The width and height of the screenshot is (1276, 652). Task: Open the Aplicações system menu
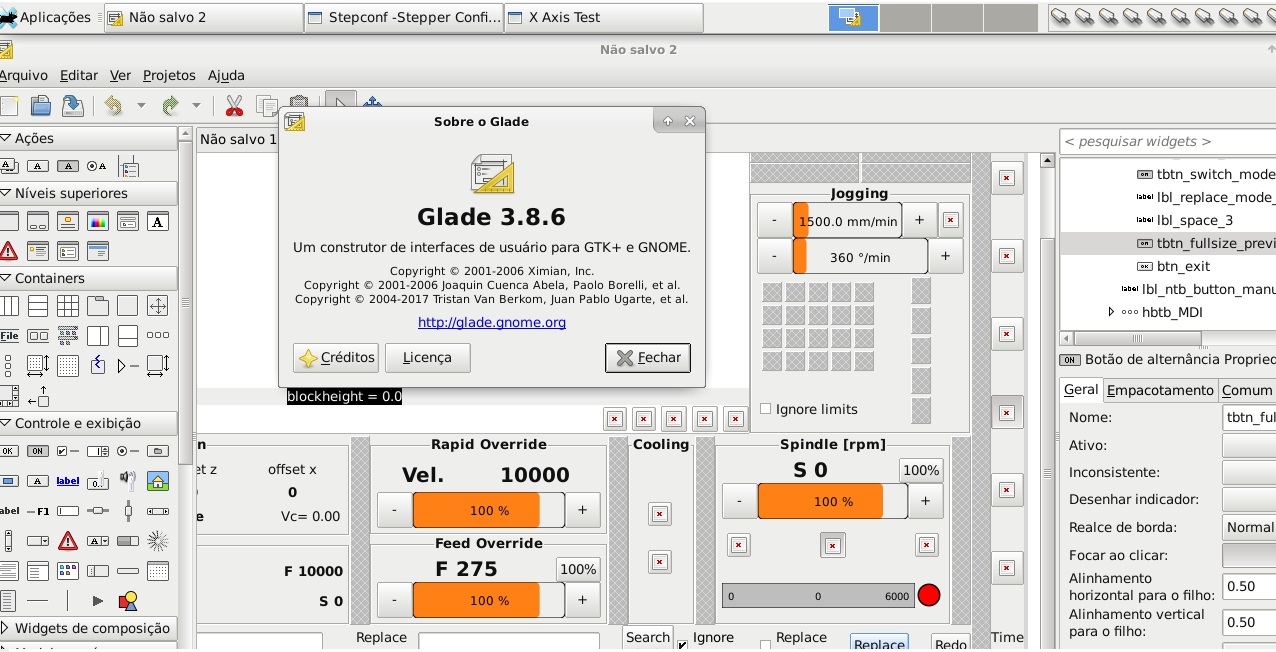coord(46,17)
